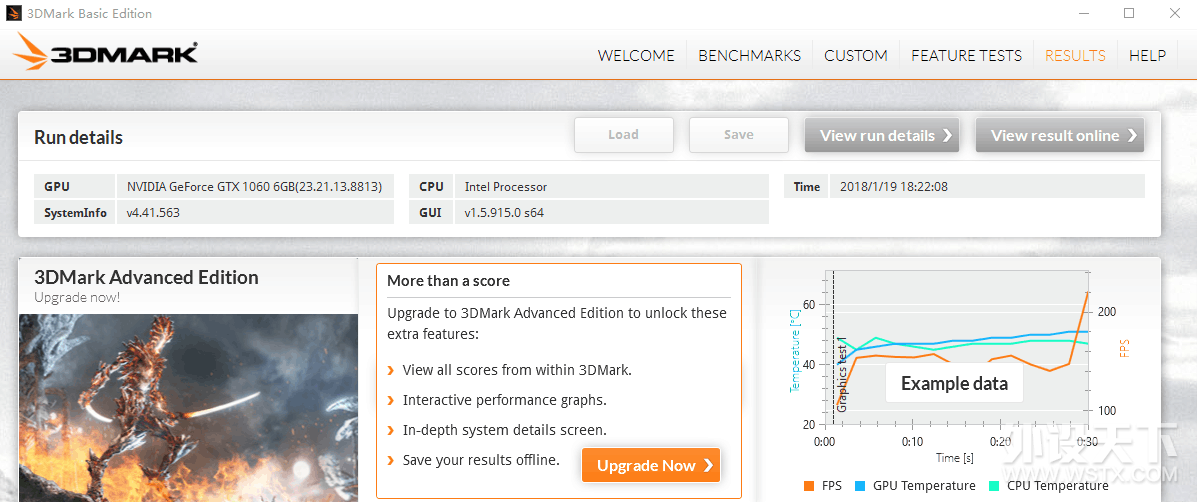Click Interactive performance graphs bullet
This screenshot has width=1197, height=502.
pos(505,400)
